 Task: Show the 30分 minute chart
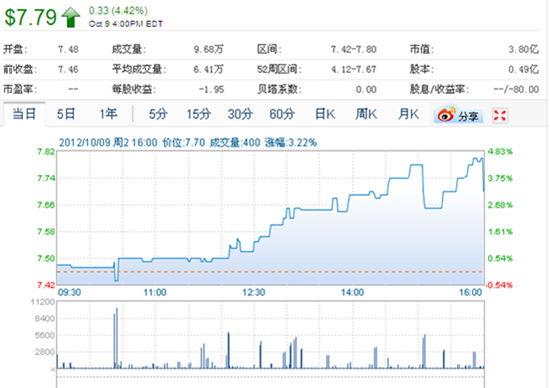coord(240,114)
